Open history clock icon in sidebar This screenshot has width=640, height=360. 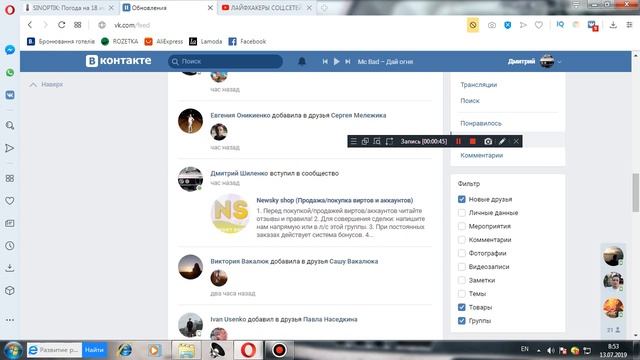[10, 246]
